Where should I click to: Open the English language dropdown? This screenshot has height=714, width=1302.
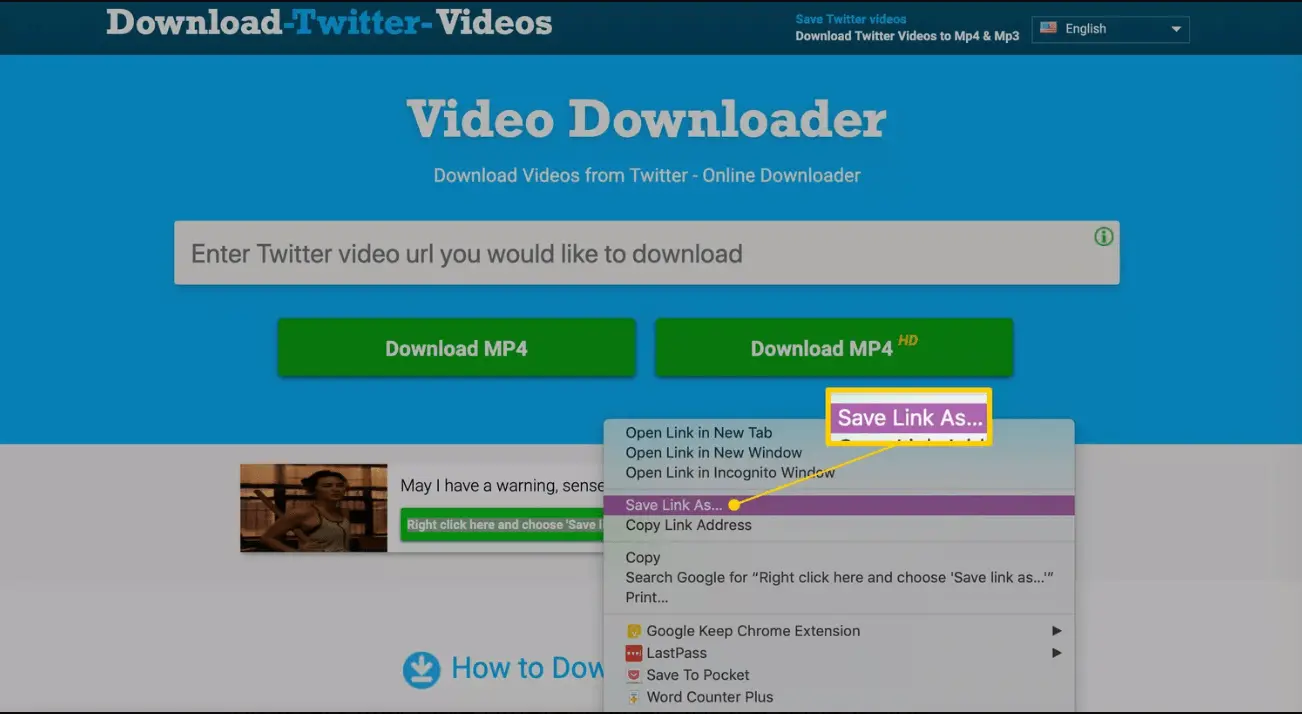1111,29
